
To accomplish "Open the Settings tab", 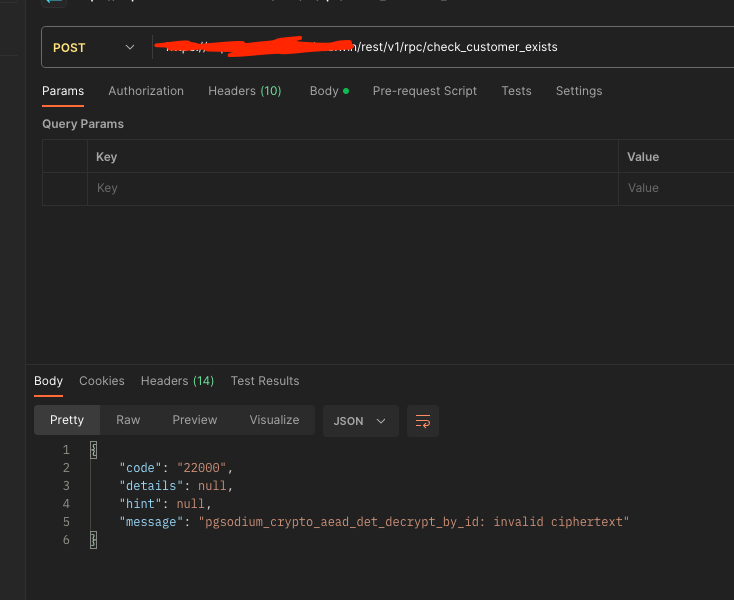I will [579, 91].
